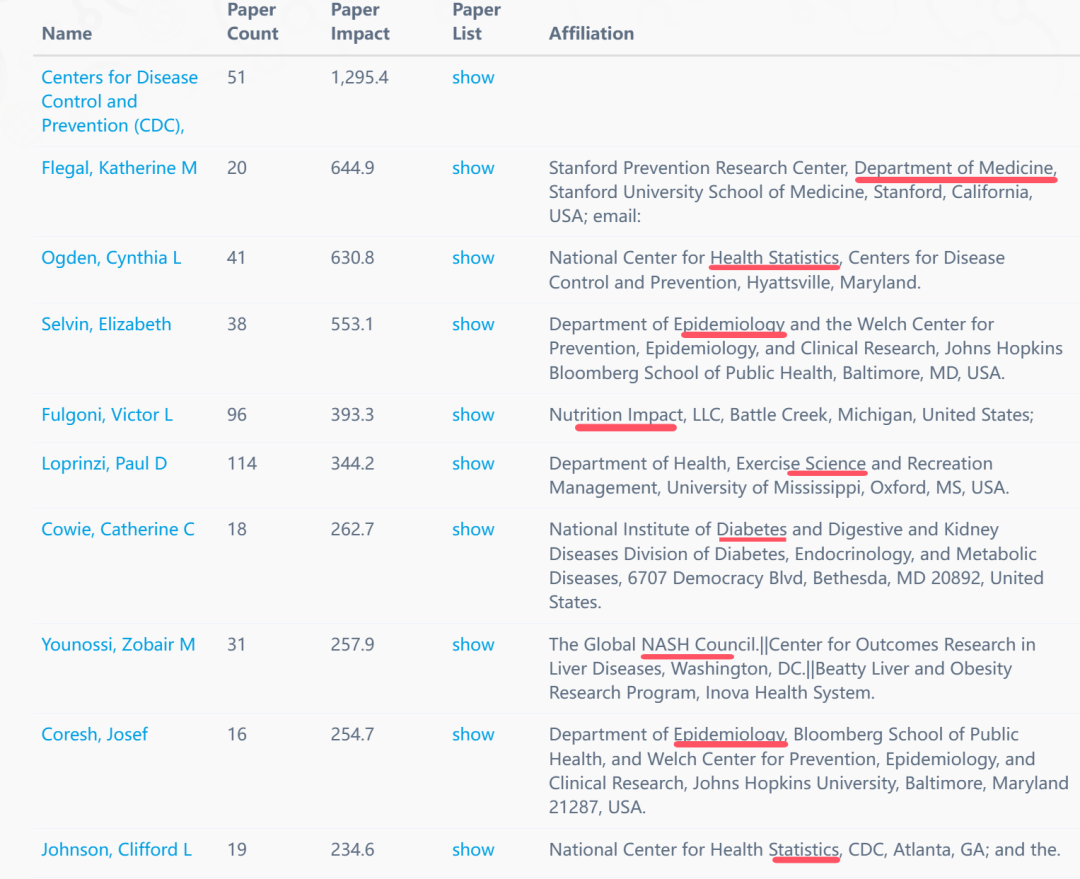Image resolution: width=1080 pixels, height=879 pixels.
Task: Open Centers for Disease Control and Prevention link
Action: (x=119, y=101)
